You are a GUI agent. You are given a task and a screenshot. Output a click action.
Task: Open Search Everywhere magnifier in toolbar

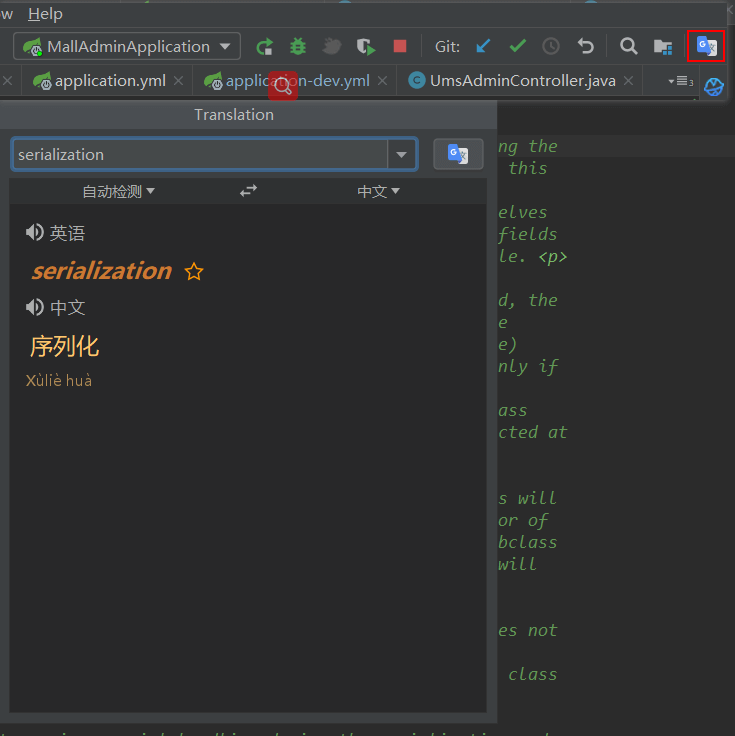[x=628, y=46]
